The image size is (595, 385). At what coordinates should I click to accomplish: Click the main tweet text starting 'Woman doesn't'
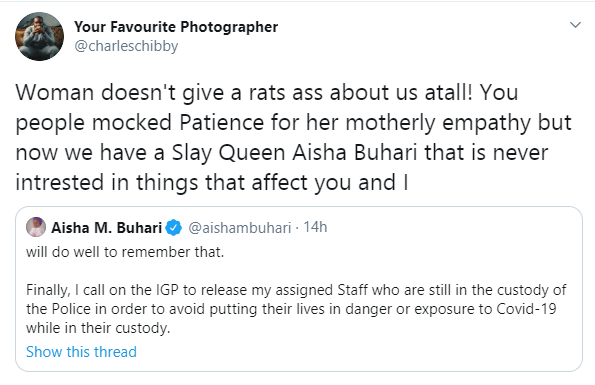293,137
